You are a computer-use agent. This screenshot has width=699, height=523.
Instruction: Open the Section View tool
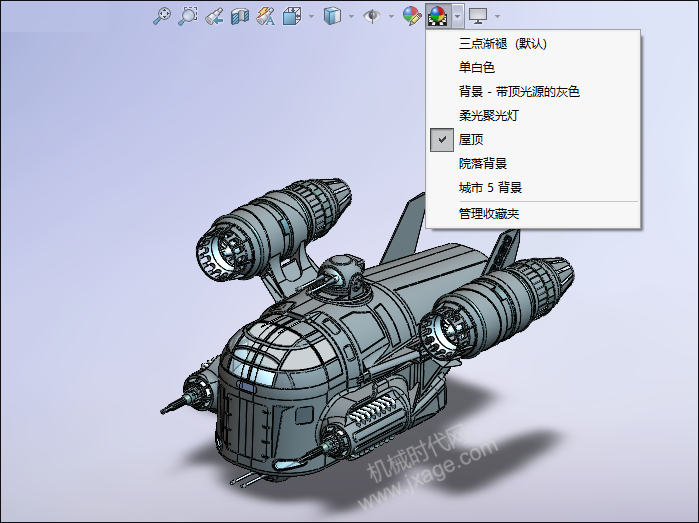point(240,16)
